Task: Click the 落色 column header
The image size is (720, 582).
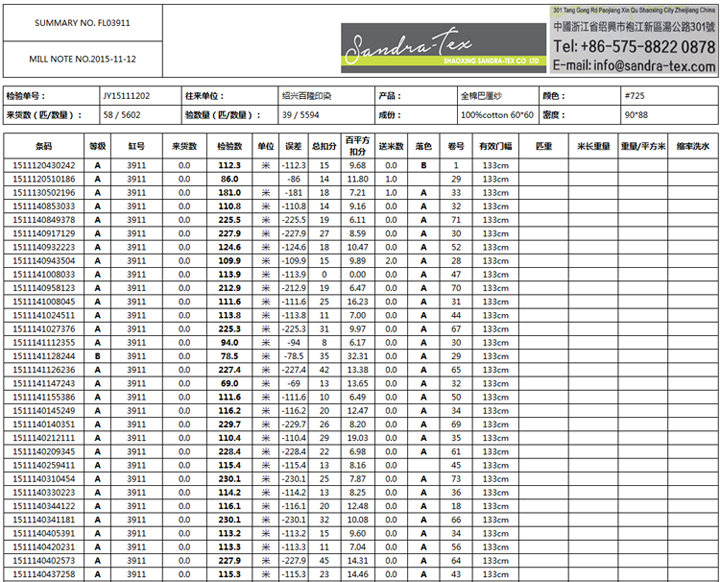Action: [423, 146]
